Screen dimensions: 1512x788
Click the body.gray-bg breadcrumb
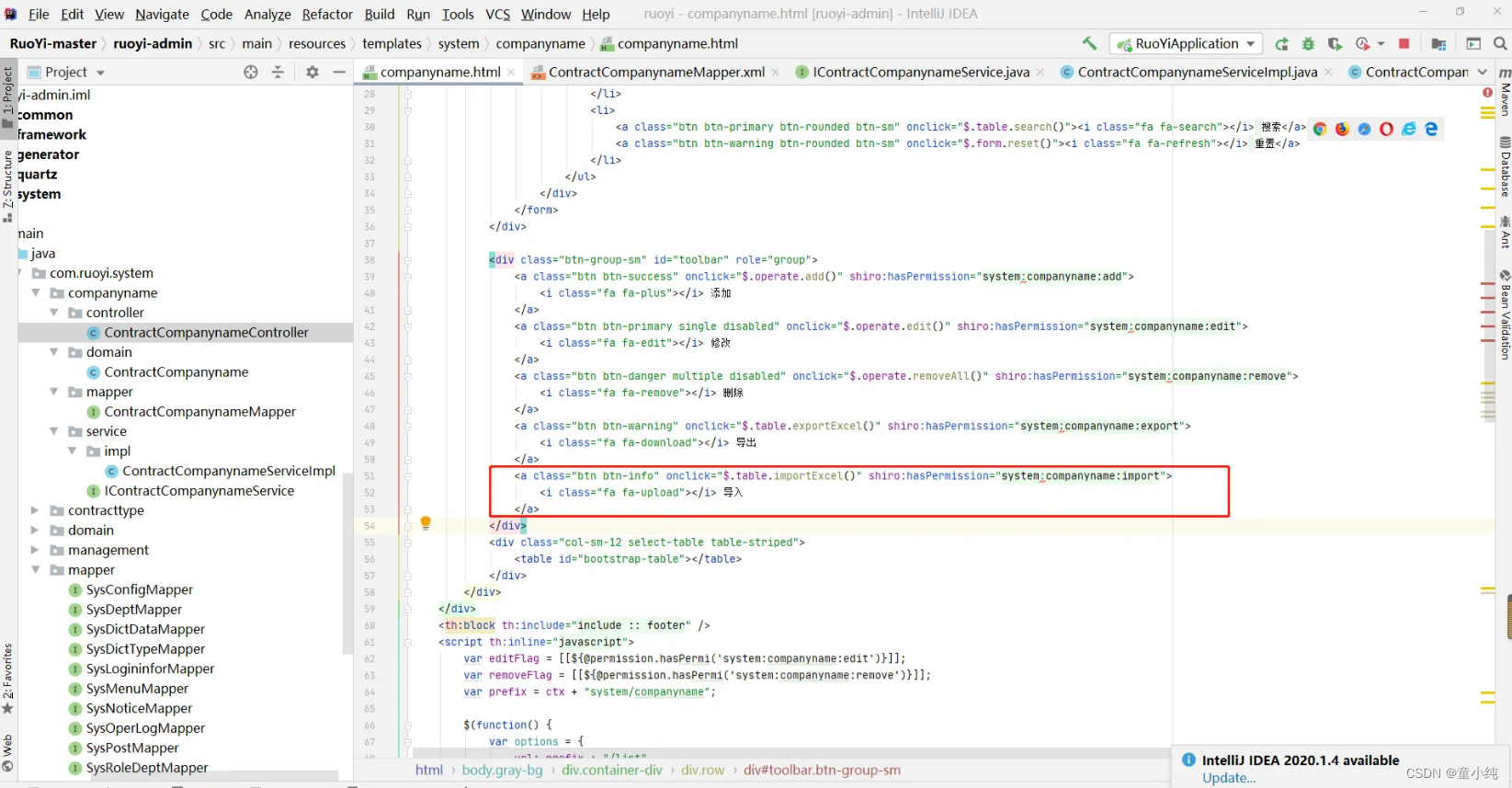(502, 771)
